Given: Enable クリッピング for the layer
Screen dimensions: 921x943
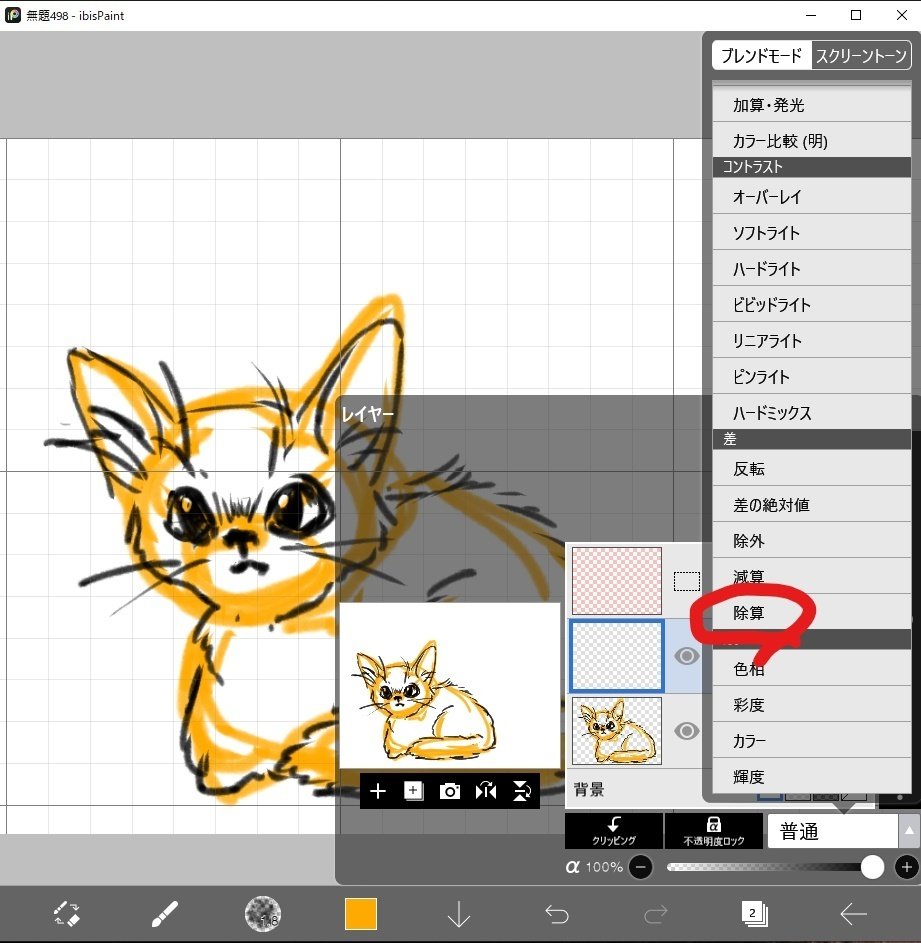Looking at the screenshot, I should 614,831.
